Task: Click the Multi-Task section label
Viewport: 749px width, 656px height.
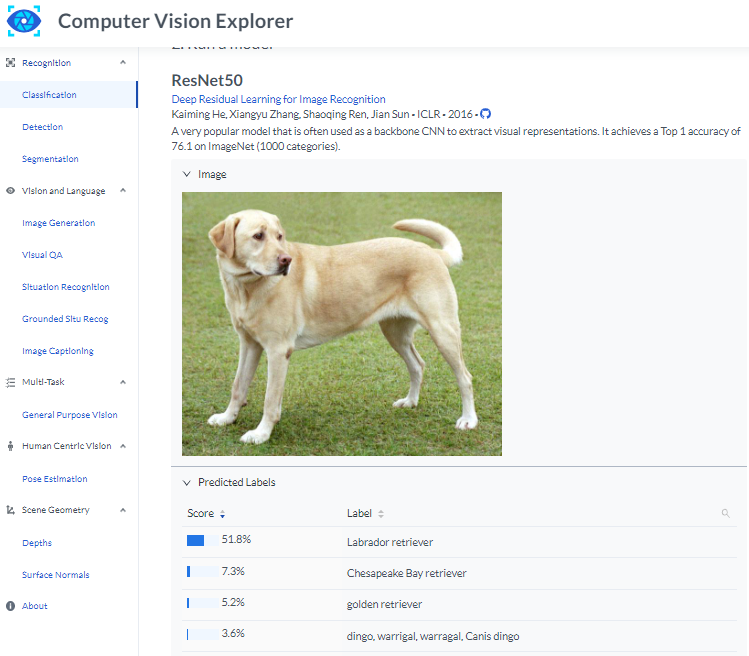Action: point(43,382)
